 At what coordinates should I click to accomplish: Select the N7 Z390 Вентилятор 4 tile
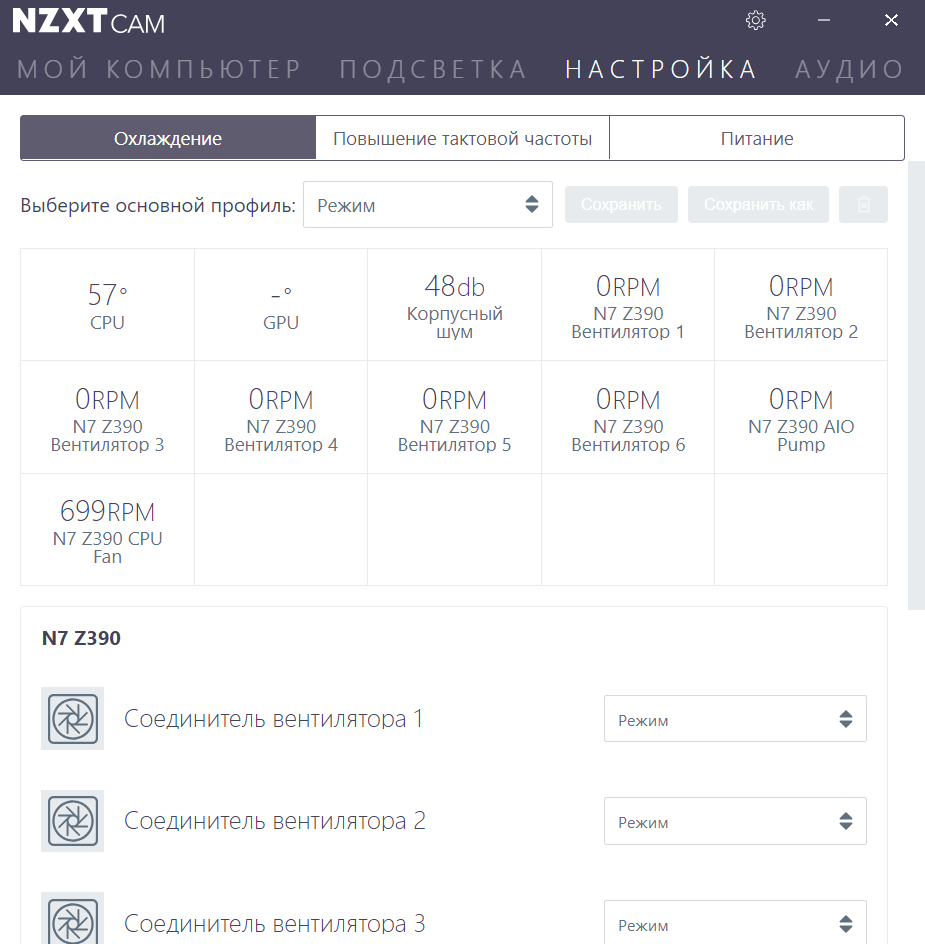coord(281,417)
